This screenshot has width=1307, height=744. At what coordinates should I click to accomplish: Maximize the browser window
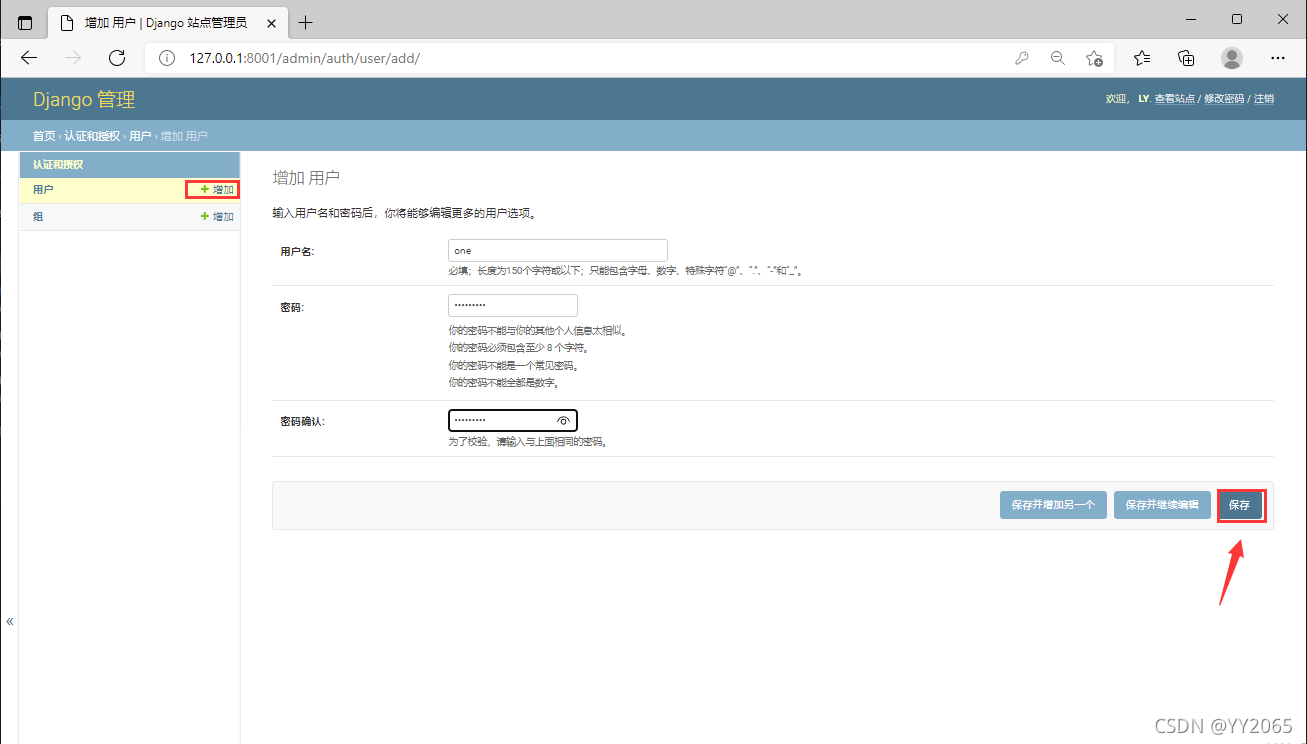point(1237,19)
